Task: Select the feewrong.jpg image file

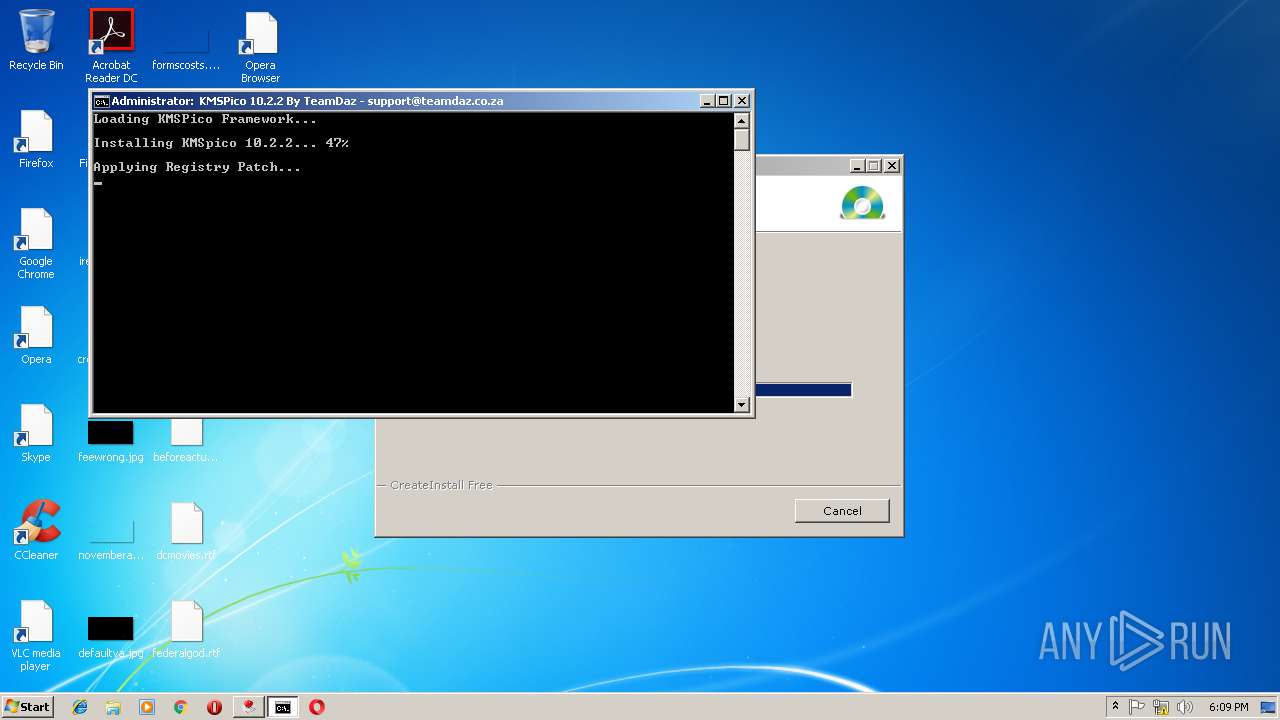Action: coord(110,441)
